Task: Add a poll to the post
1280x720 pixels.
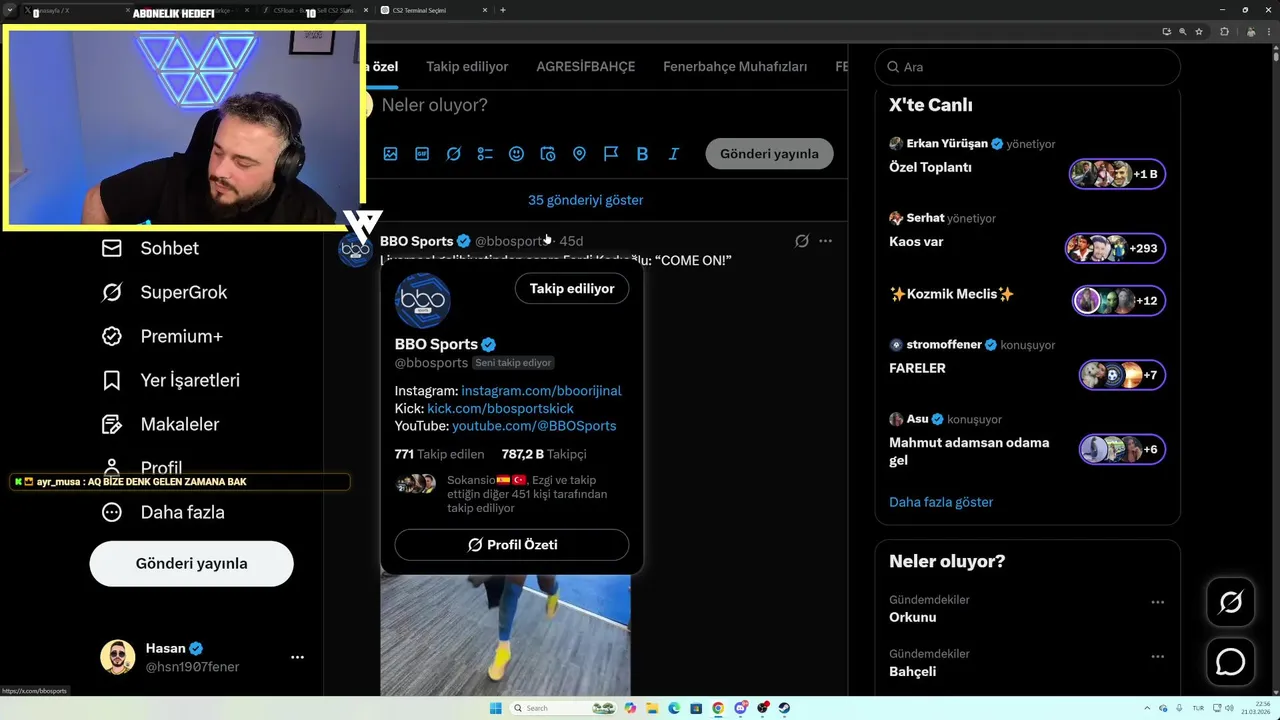Action: (x=485, y=154)
